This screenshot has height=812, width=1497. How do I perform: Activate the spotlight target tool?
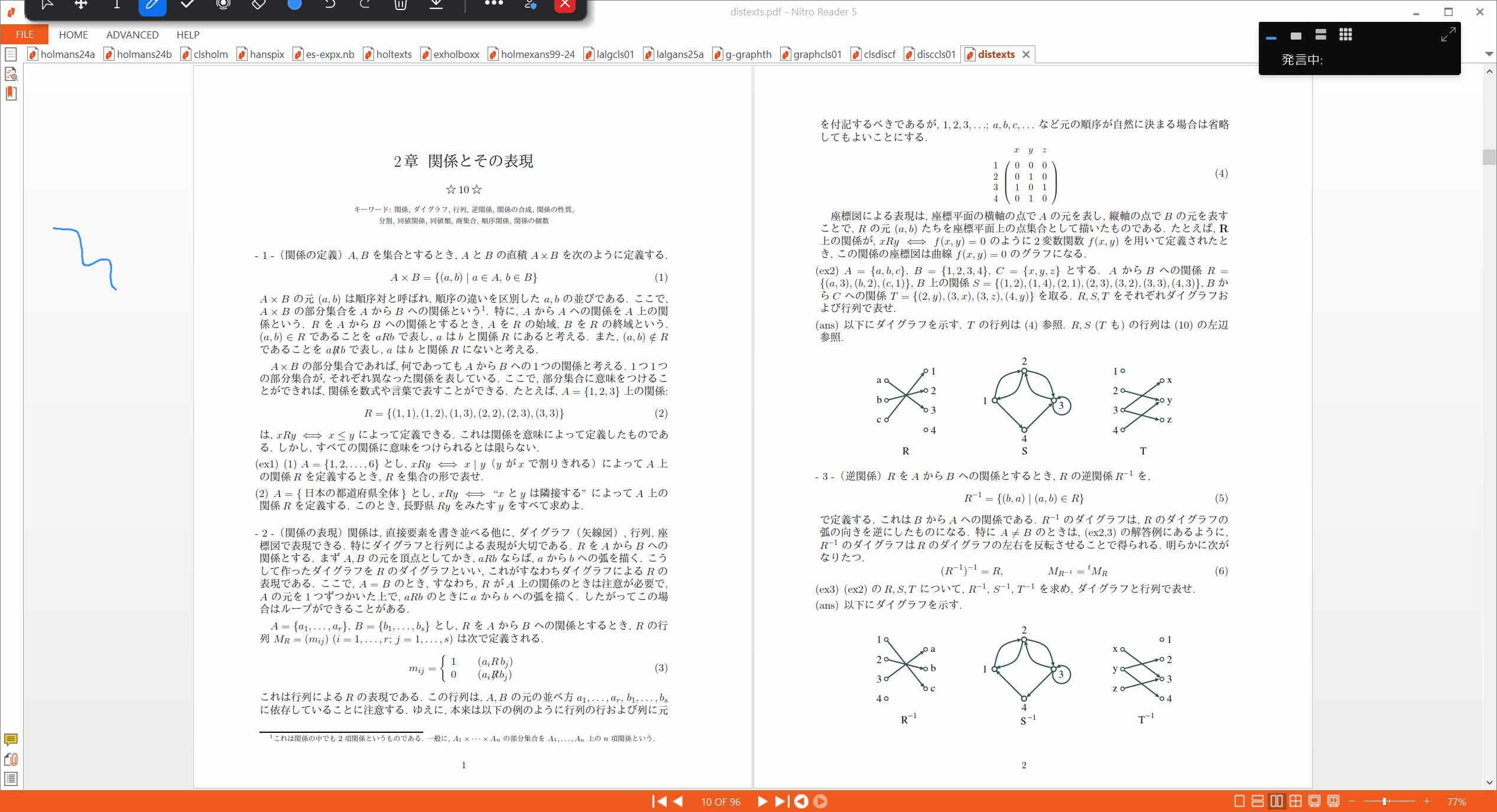pos(223,5)
